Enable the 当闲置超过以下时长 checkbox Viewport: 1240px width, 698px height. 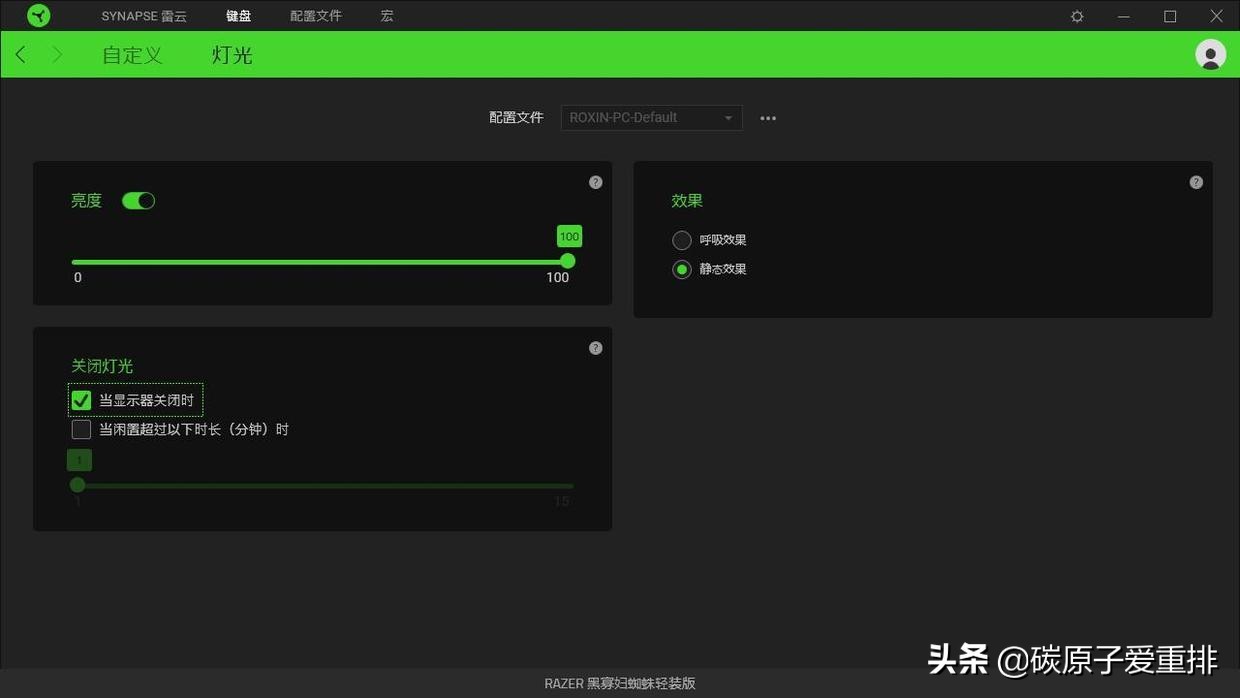coord(81,428)
